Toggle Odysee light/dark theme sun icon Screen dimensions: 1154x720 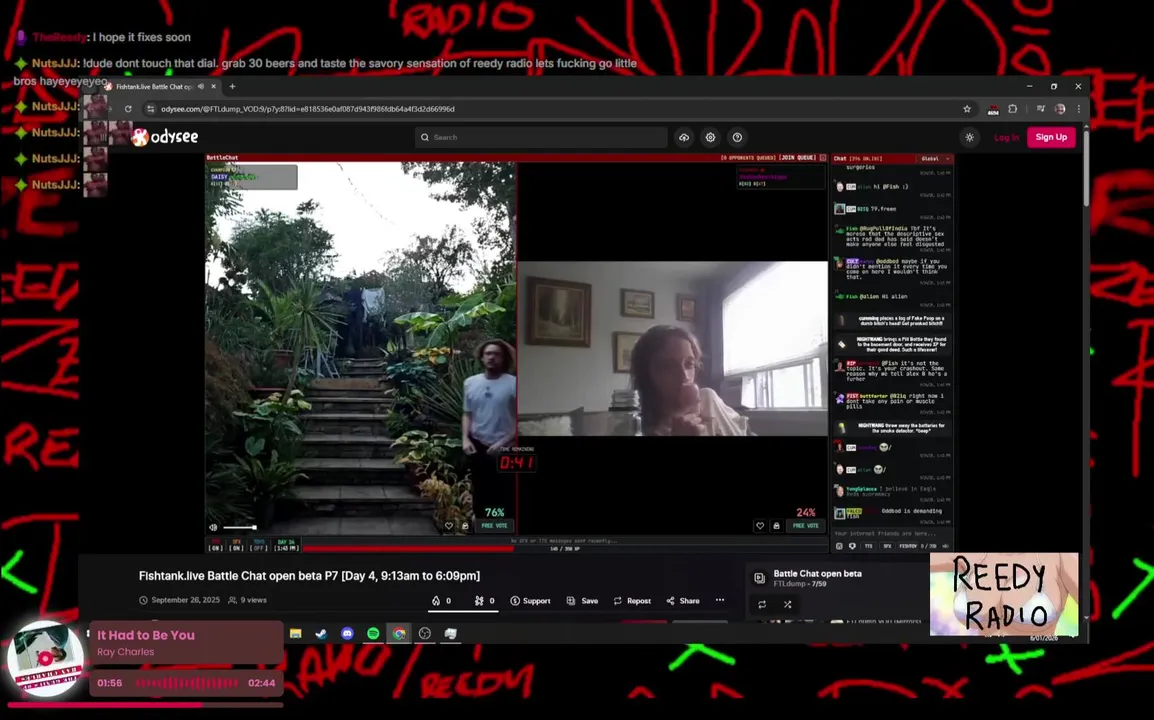pyautogui.click(x=969, y=137)
